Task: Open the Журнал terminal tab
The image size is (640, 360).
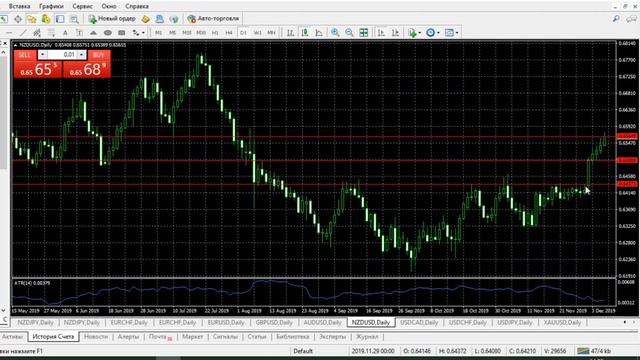Action: click(367, 337)
